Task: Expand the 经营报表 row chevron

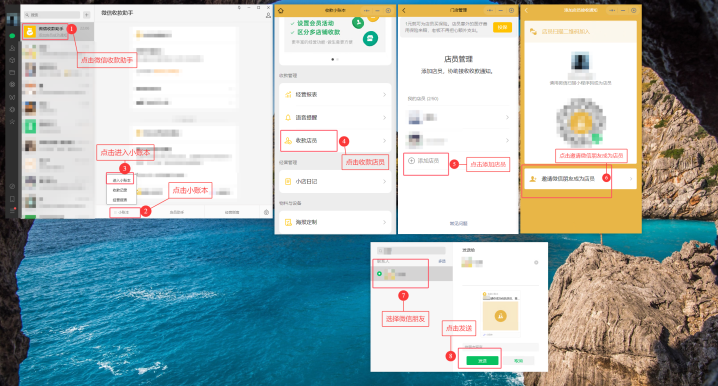Action: 384,95
